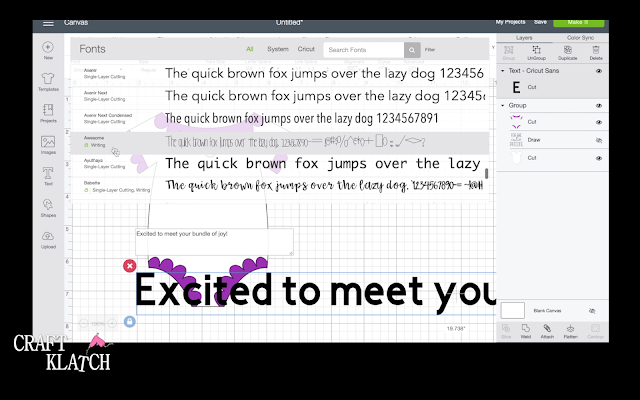640x400 pixels.
Task: Open My Projects
Action: pyautogui.click(x=510, y=22)
